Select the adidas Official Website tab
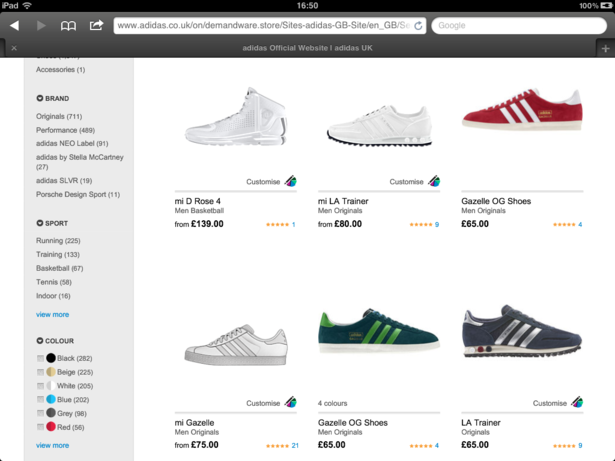 307,48
